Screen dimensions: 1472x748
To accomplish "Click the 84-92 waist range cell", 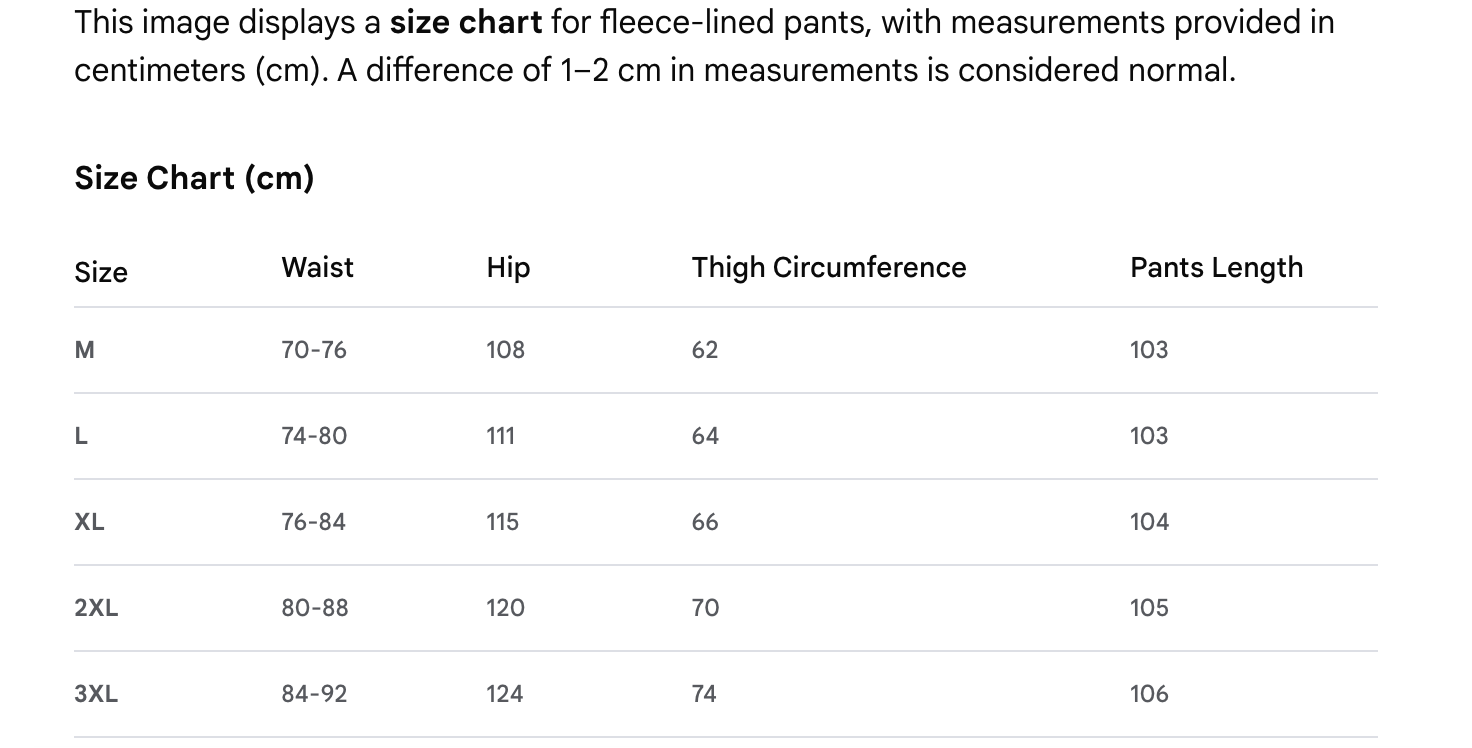I will (x=314, y=694).
